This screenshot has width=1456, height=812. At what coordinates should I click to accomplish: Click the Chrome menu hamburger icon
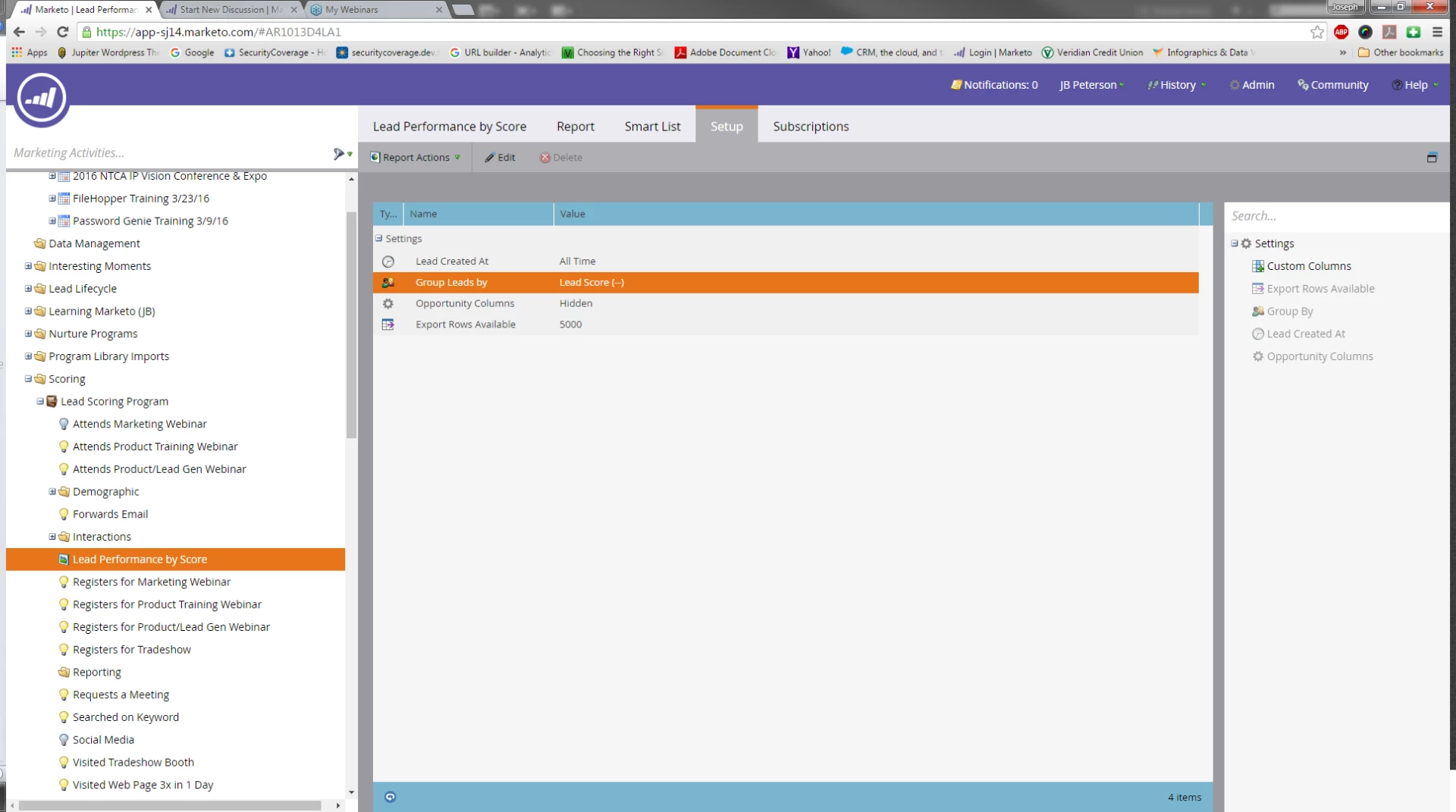tap(1437, 32)
